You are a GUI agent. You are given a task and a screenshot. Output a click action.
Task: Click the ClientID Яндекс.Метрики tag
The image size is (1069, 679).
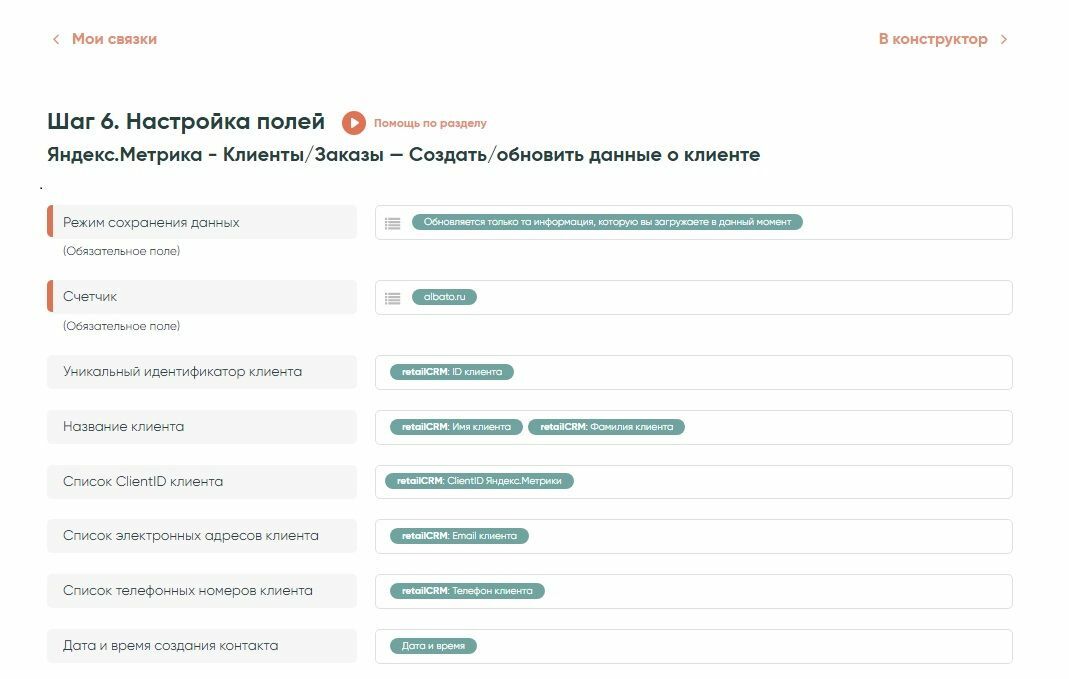pos(479,481)
